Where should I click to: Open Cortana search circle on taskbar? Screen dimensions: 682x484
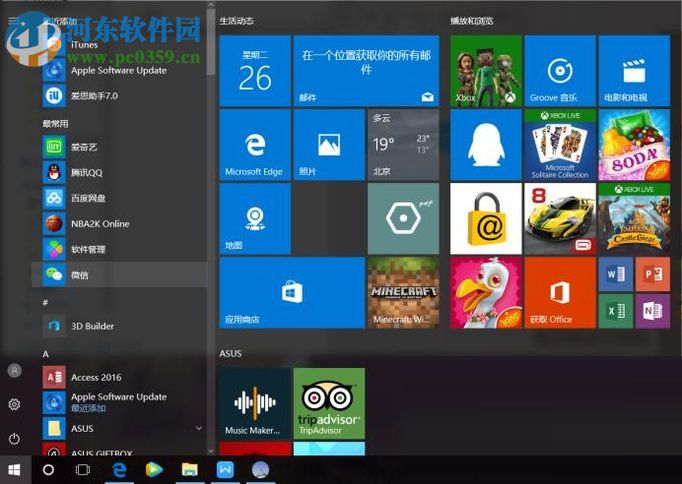tap(49, 470)
